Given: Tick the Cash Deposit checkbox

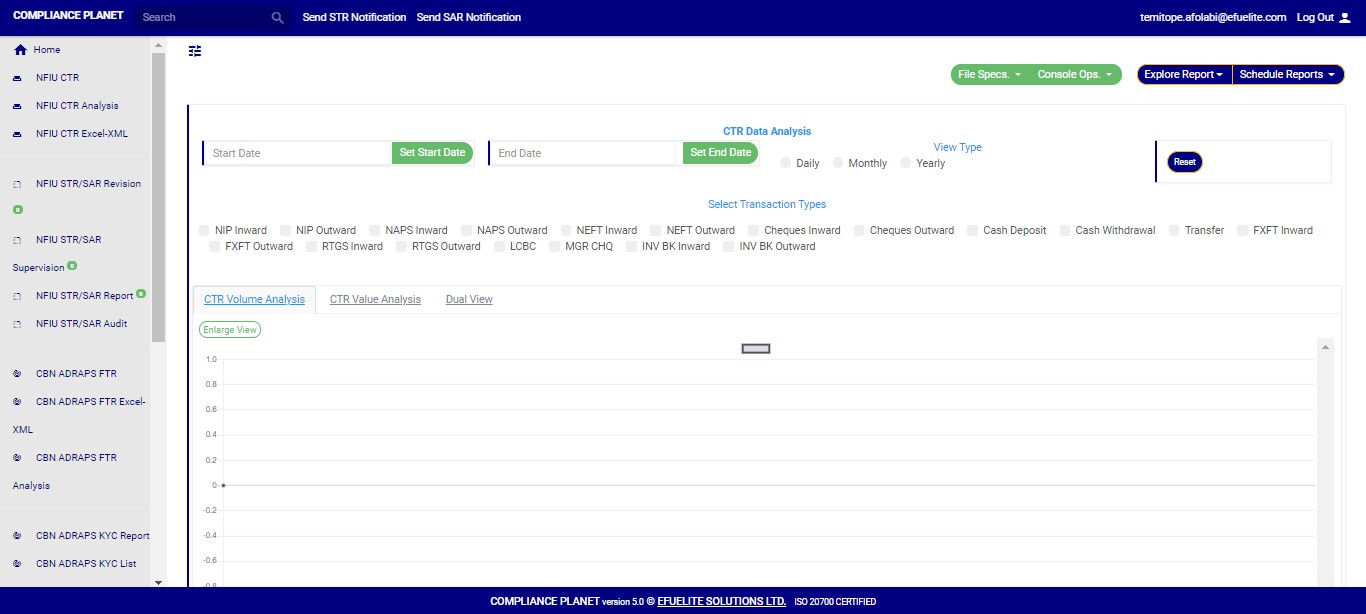Looking at the screenshot, I should pos(973,230).
